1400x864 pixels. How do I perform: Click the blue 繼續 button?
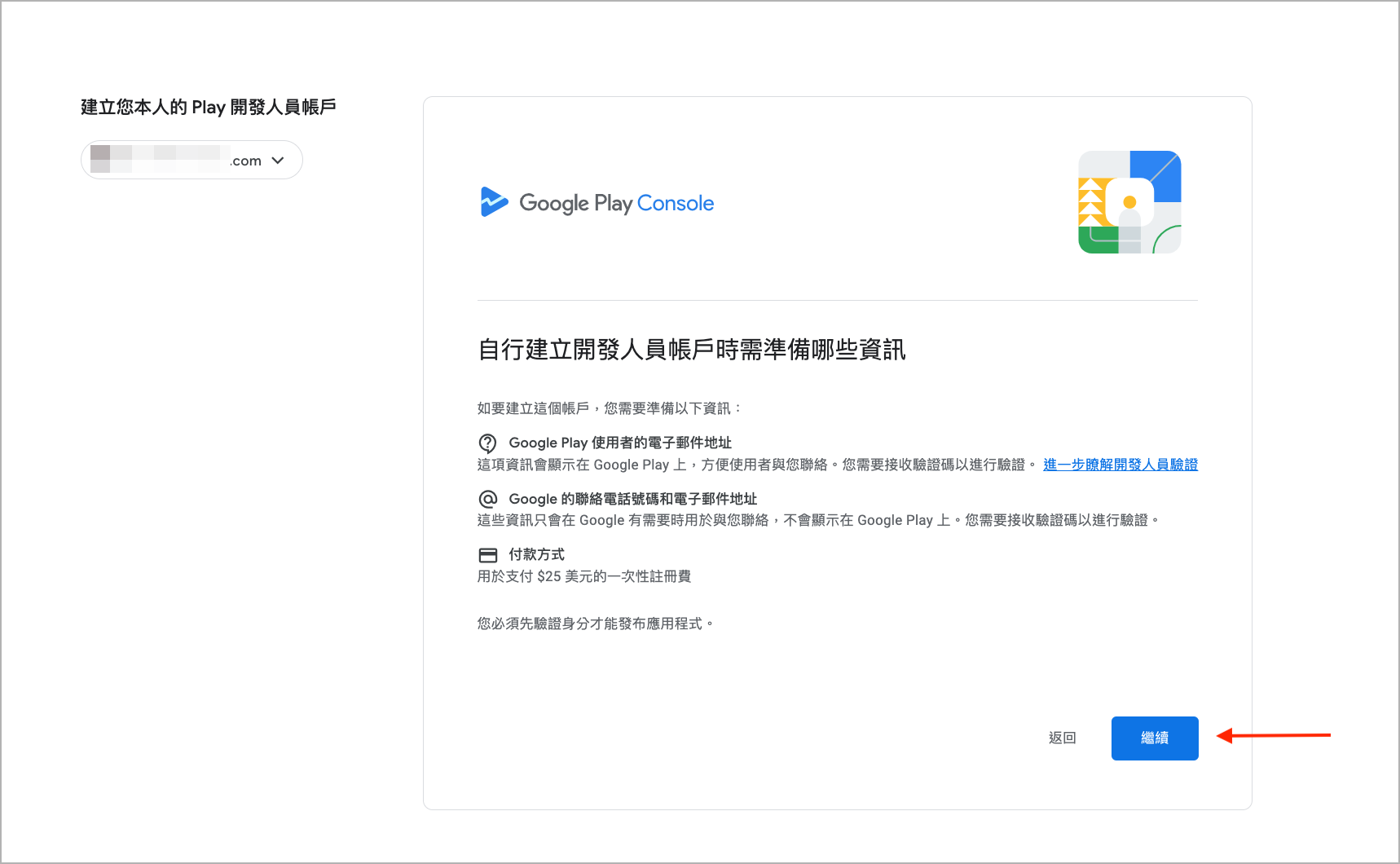click(1155, 738)
